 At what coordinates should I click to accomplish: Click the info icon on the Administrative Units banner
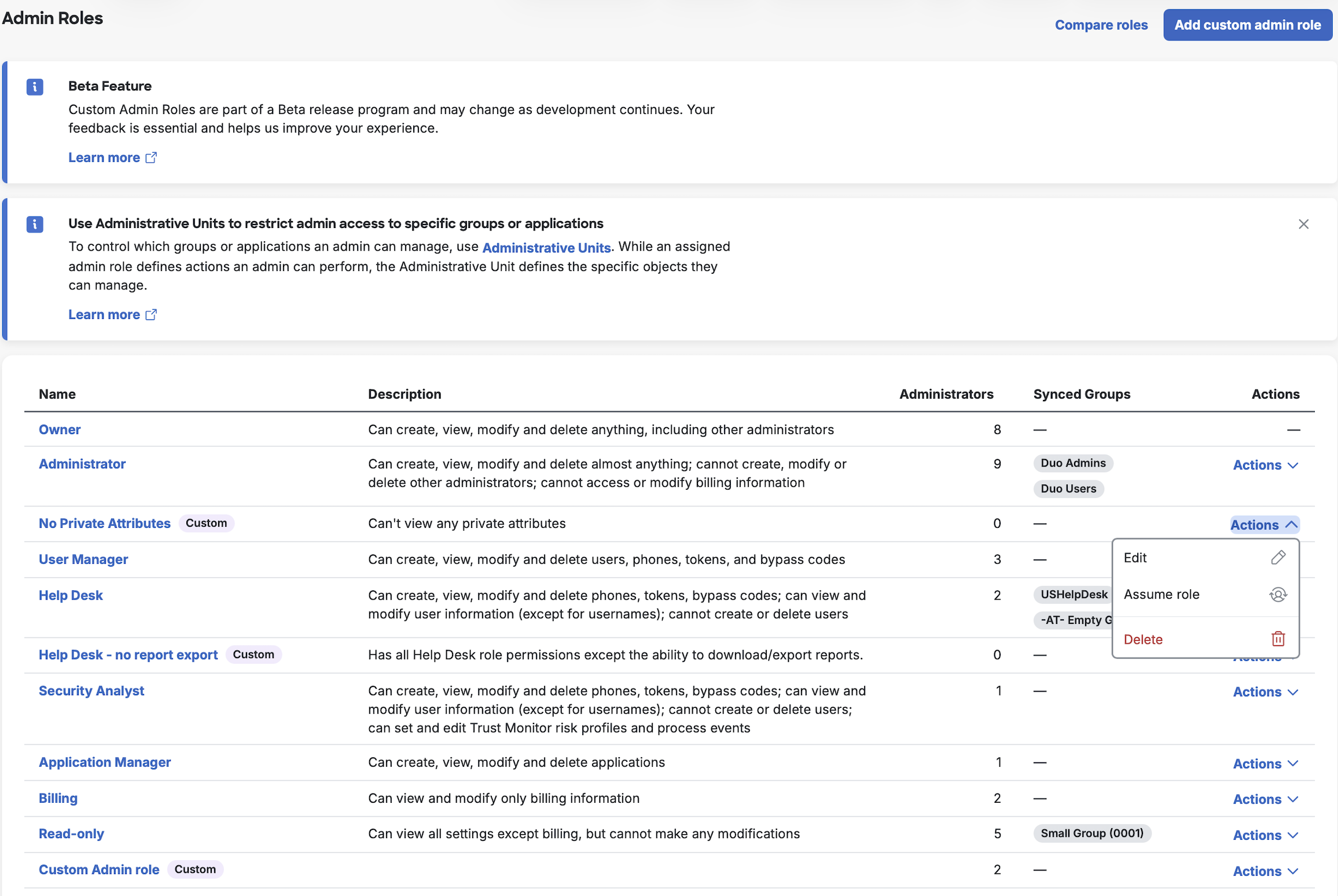pos(35,225)
